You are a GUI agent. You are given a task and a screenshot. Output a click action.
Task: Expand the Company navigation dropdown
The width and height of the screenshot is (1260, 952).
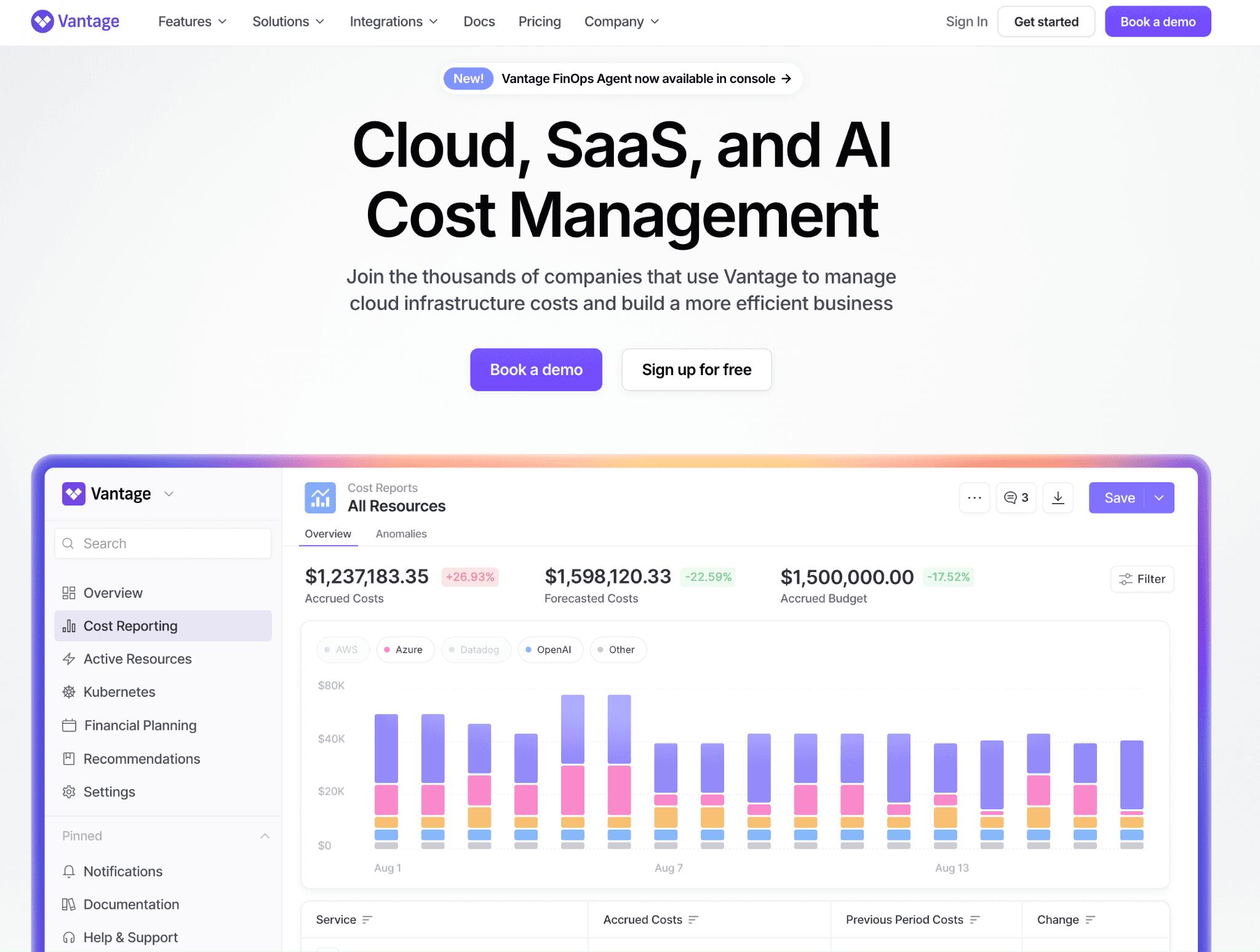[621, 22]
